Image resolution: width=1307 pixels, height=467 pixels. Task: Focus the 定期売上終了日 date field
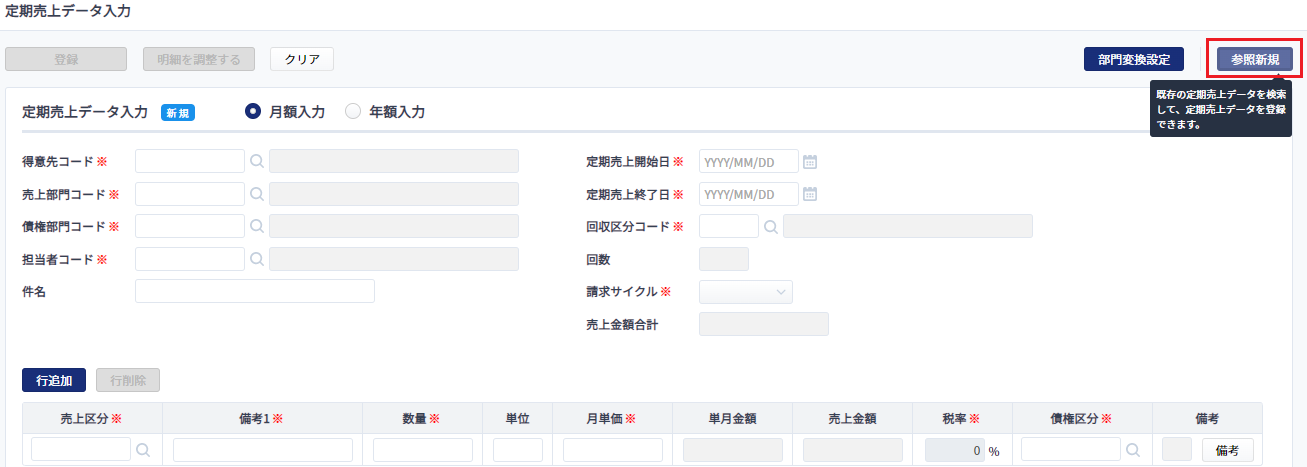[x=749, y=194]
